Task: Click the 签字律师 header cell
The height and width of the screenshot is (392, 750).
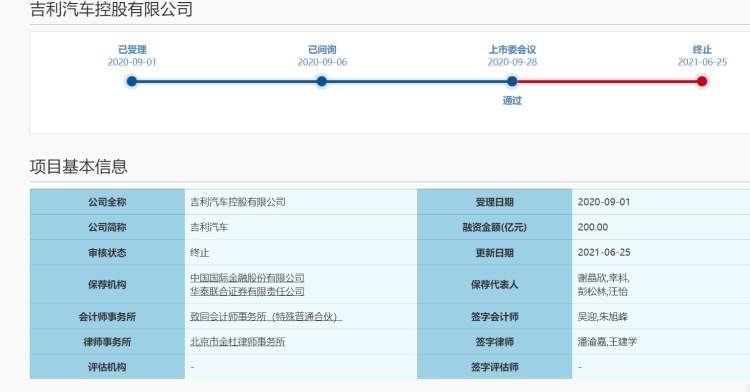Action: point(494,342)
